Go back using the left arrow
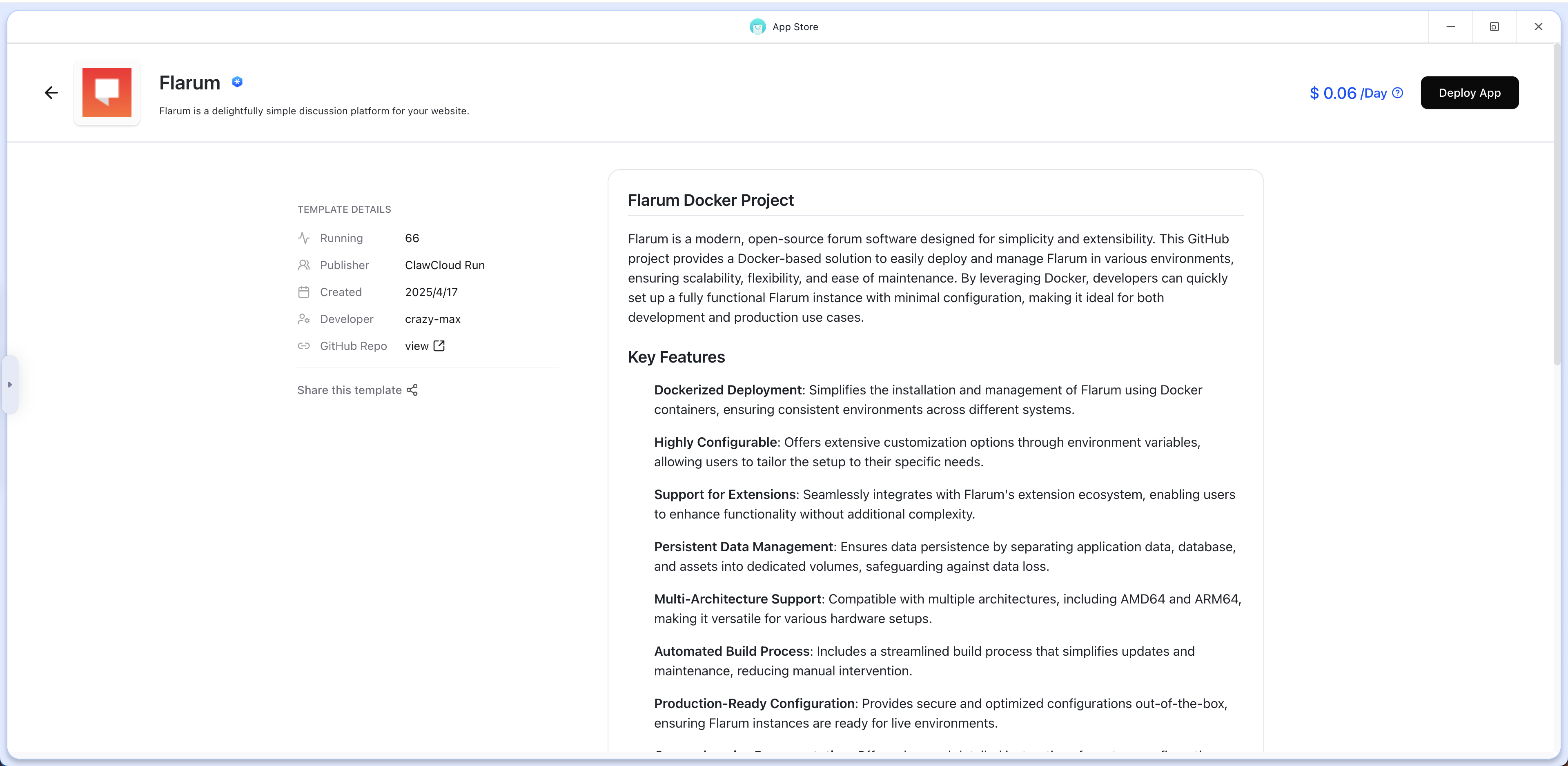The width and height of the screenshot is (1568, 766). 51,93
